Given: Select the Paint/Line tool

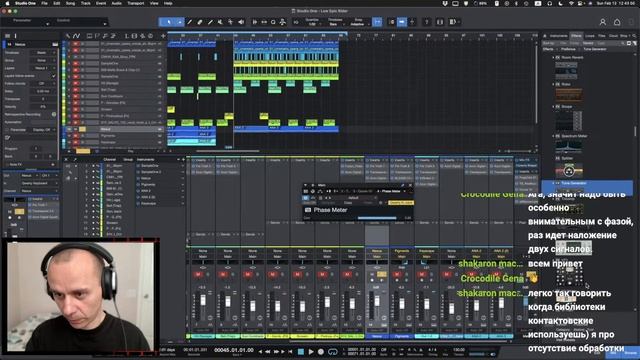Looking at the screenshot, I should [210, 22].
